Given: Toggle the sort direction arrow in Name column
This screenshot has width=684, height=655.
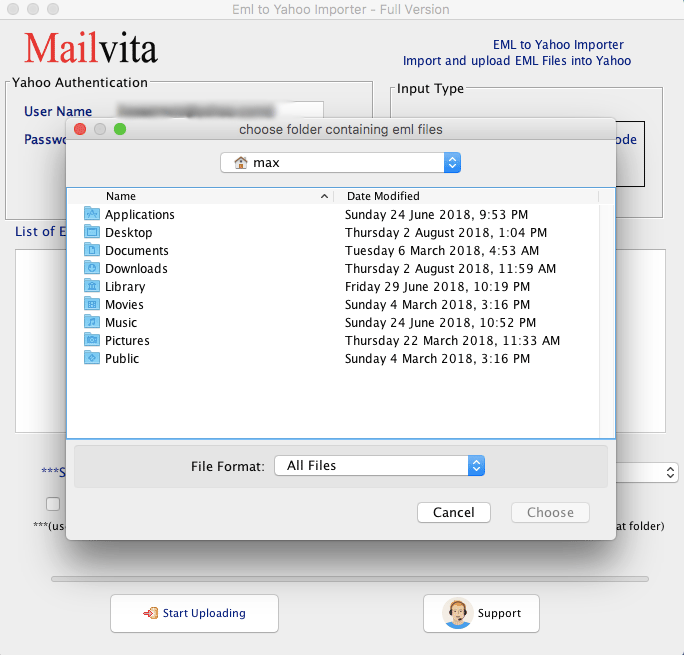Looking at the screenshot, I should (324, 196).
